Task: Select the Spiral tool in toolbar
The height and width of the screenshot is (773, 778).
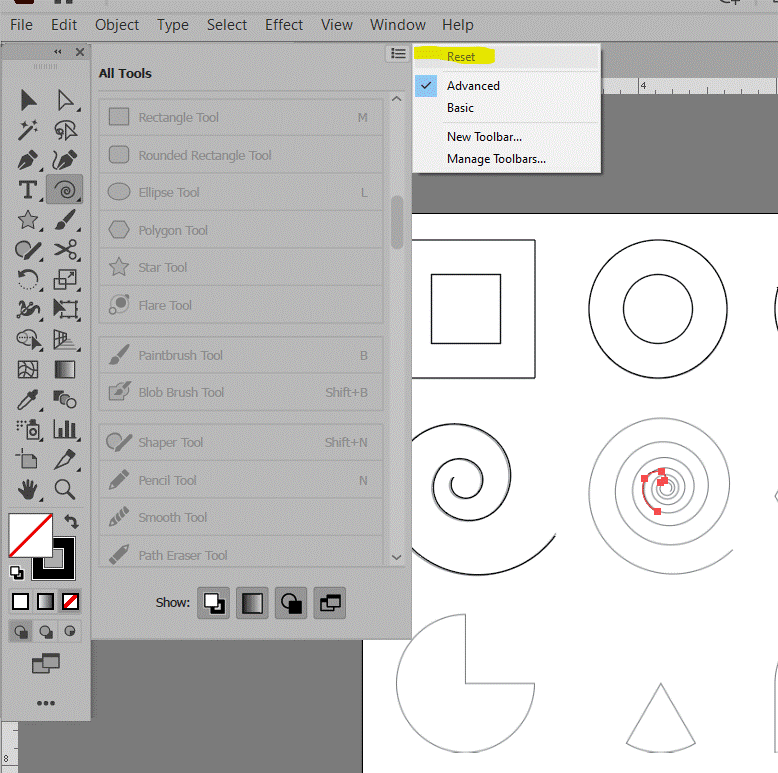Action: 65,190
